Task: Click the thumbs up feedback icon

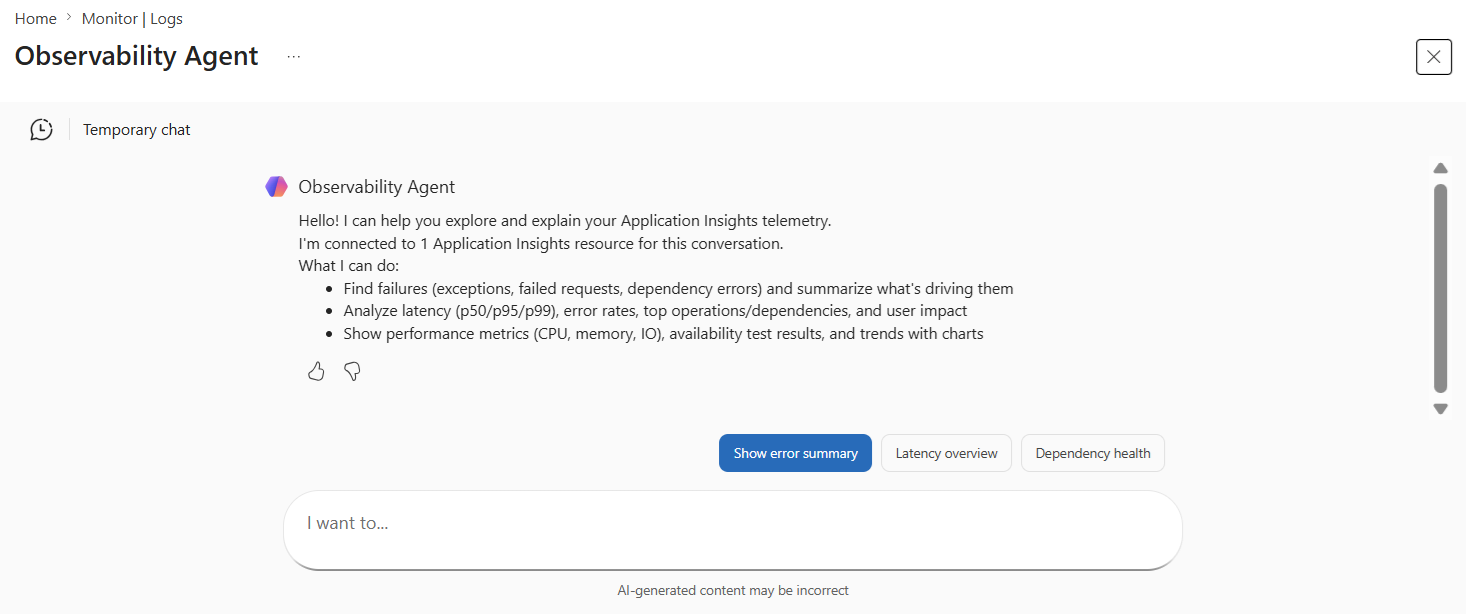Action: (316, 372)
